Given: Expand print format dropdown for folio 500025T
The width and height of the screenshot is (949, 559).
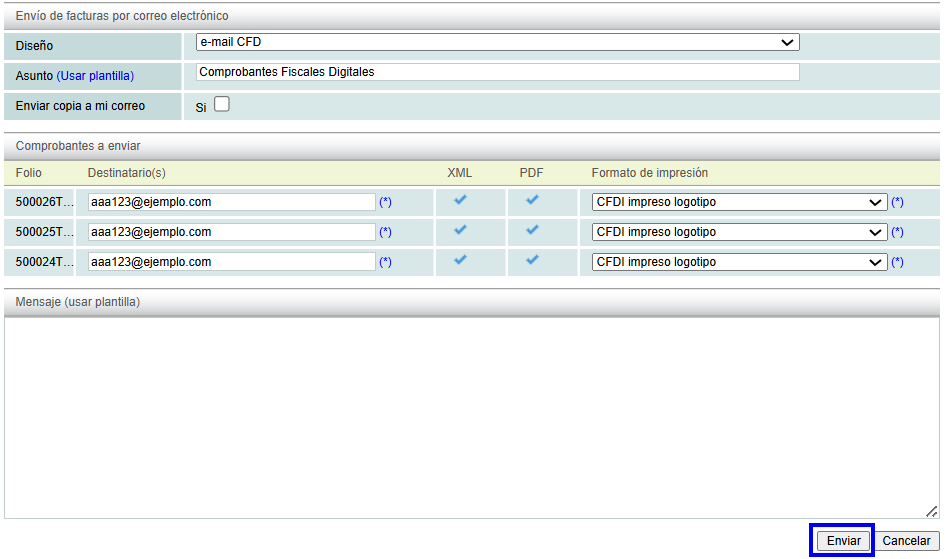Looking at the screenshot, I should (739, 232).
